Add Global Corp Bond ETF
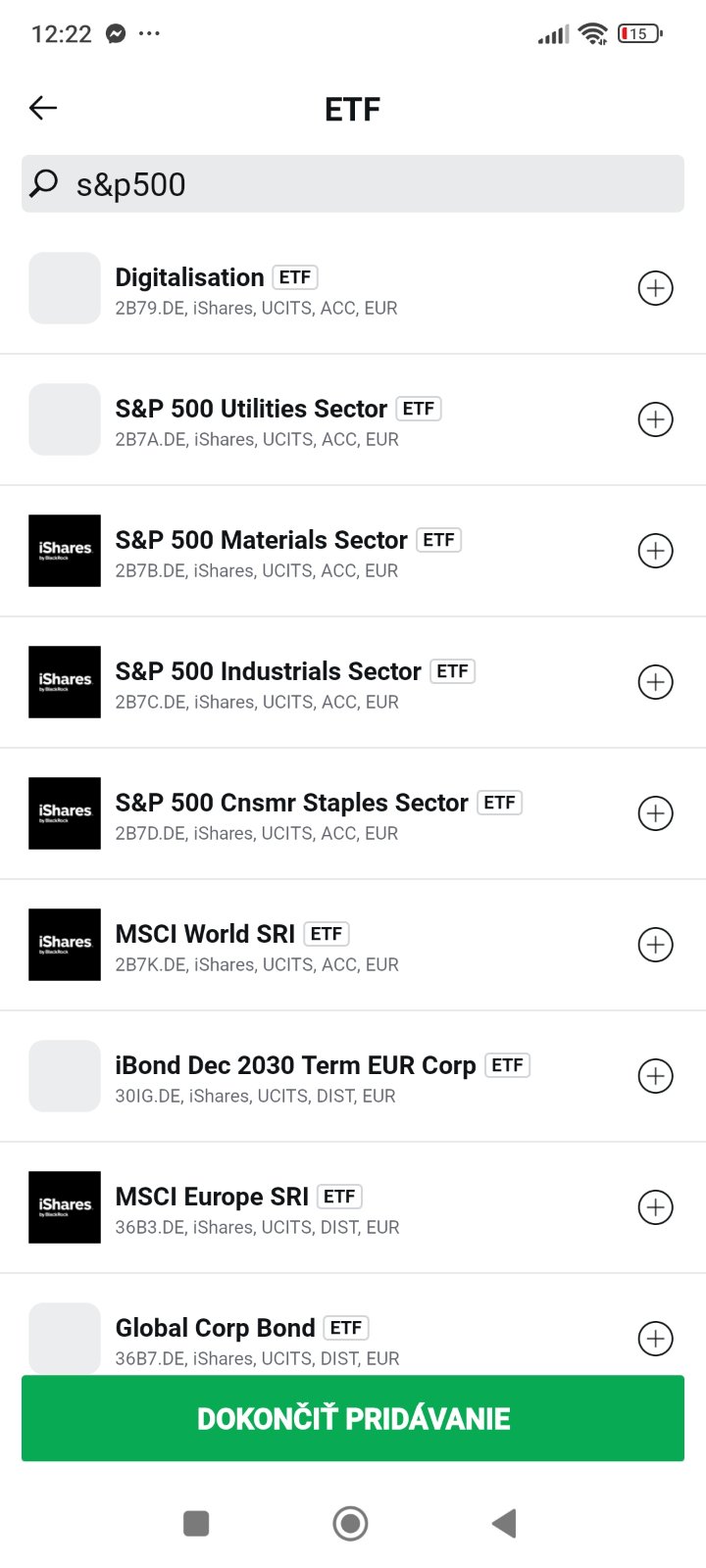 click(x=655, y=1339)
